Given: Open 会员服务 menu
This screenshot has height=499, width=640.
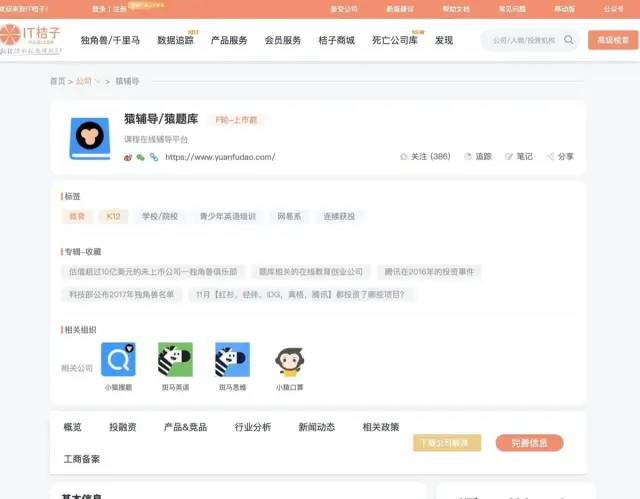Looking at the screenshot, I should (x=283, y=40).
